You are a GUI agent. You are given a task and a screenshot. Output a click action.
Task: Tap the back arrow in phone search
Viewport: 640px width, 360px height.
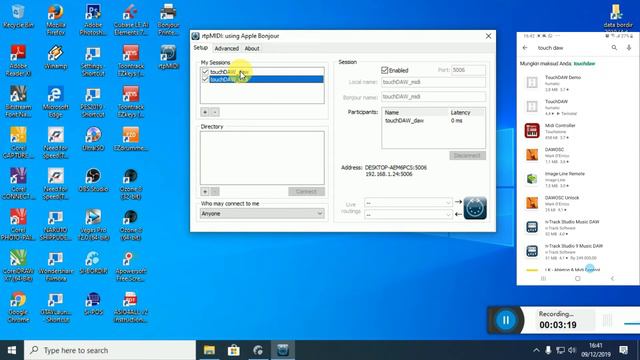coord(525,48)
